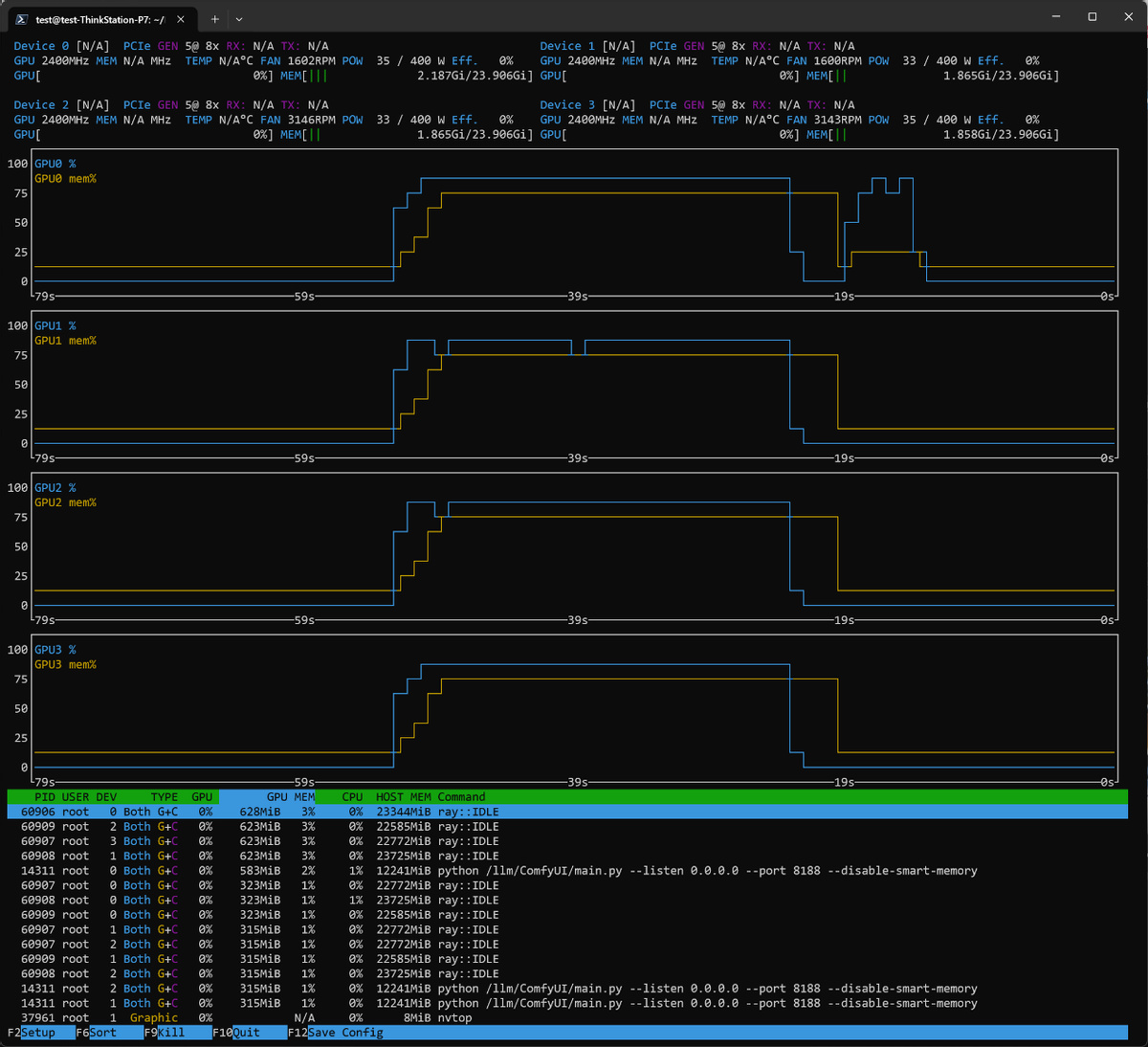Select the test@test-ThinkStation-P7 terminal tab

100,19
